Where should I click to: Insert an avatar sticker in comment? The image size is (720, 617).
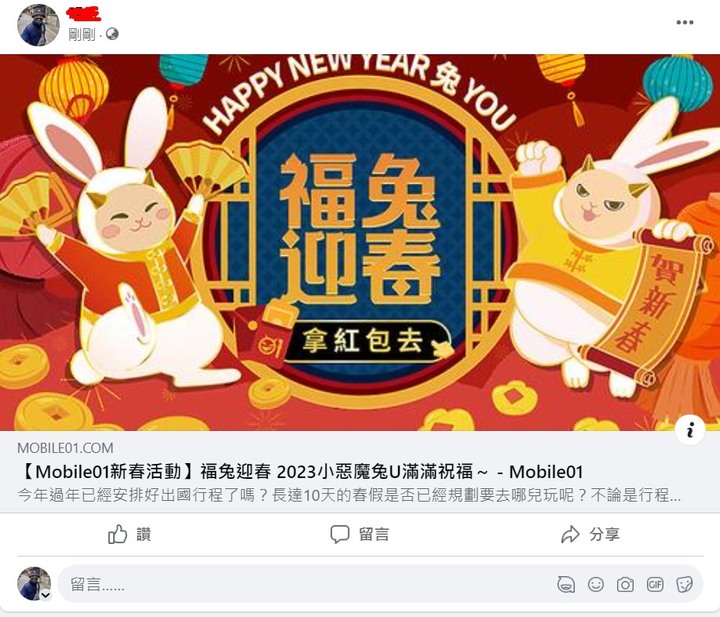click(566, 584)
